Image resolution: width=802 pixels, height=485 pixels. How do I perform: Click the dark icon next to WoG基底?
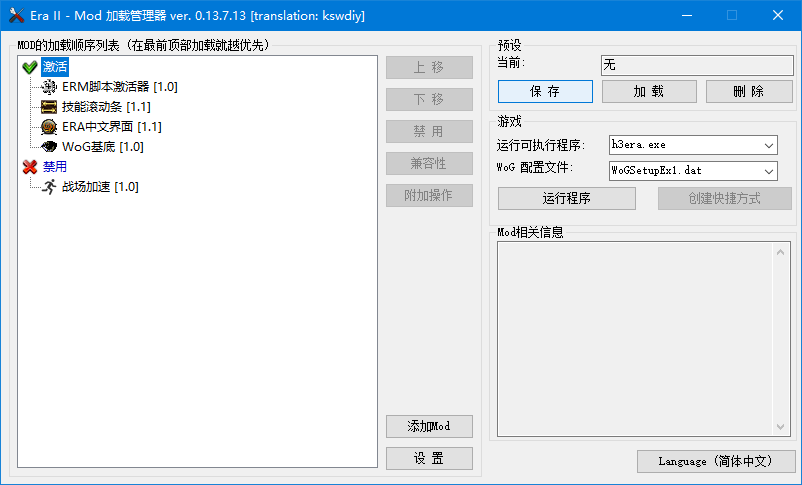coord(49,147)
